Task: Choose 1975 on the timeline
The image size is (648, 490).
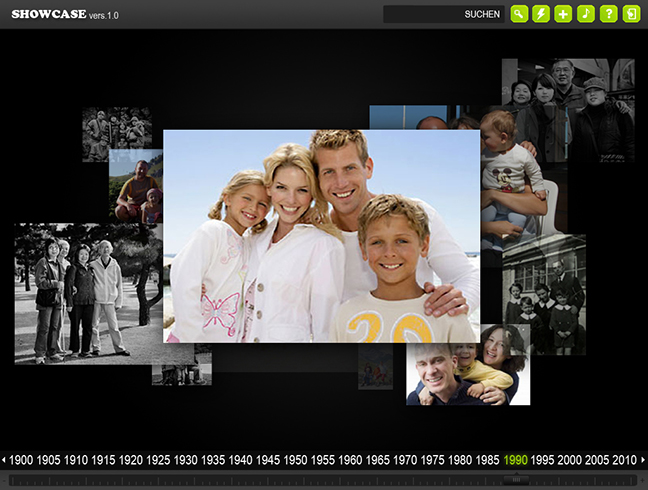Action: pyautogui.click(x=432, y=460)
